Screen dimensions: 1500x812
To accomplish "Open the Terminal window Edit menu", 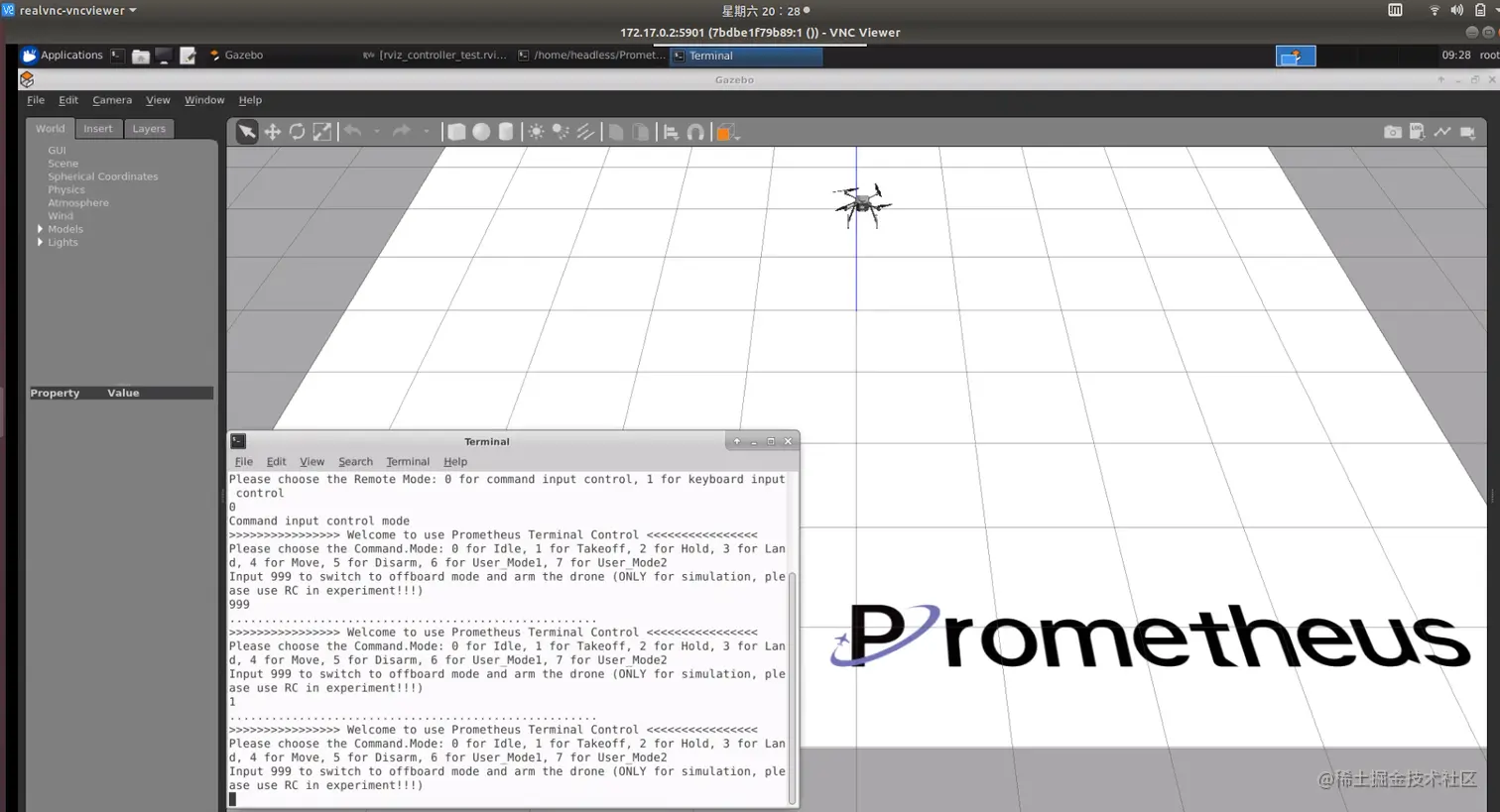I will pos(276,462).
